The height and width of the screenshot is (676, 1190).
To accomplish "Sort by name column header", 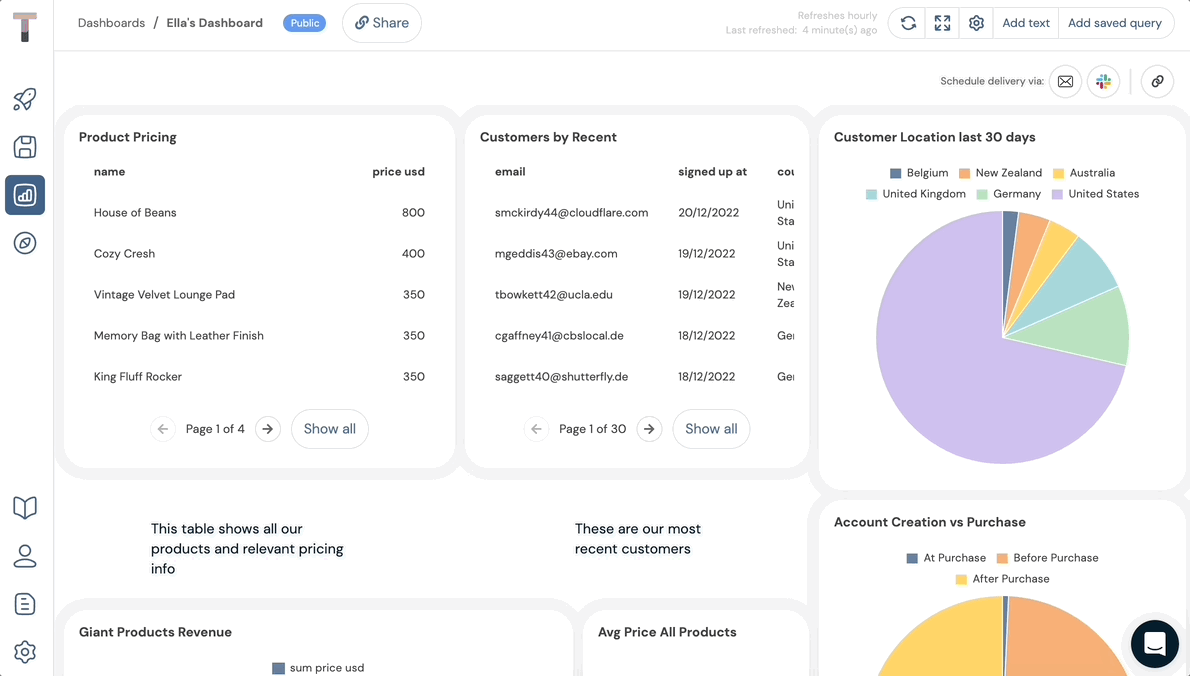I will pyautogui.click(x=109, y=172).
